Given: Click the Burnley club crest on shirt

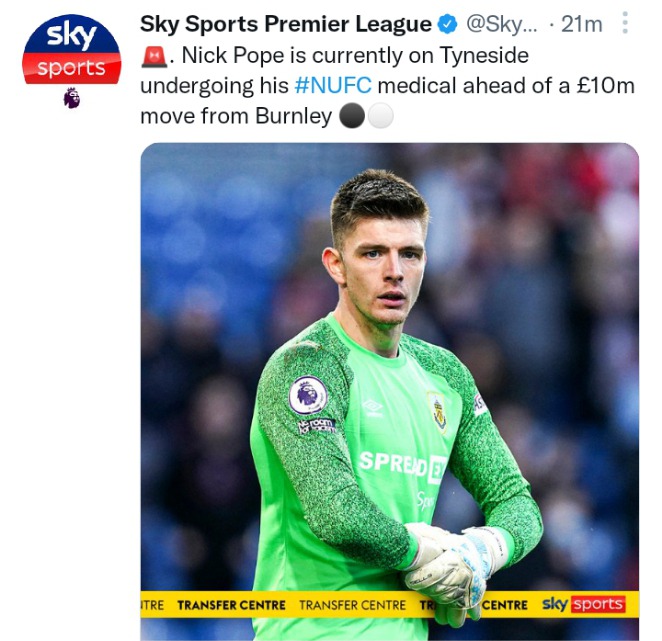Looking at the screenshot, I should click(x=438, y=411).
